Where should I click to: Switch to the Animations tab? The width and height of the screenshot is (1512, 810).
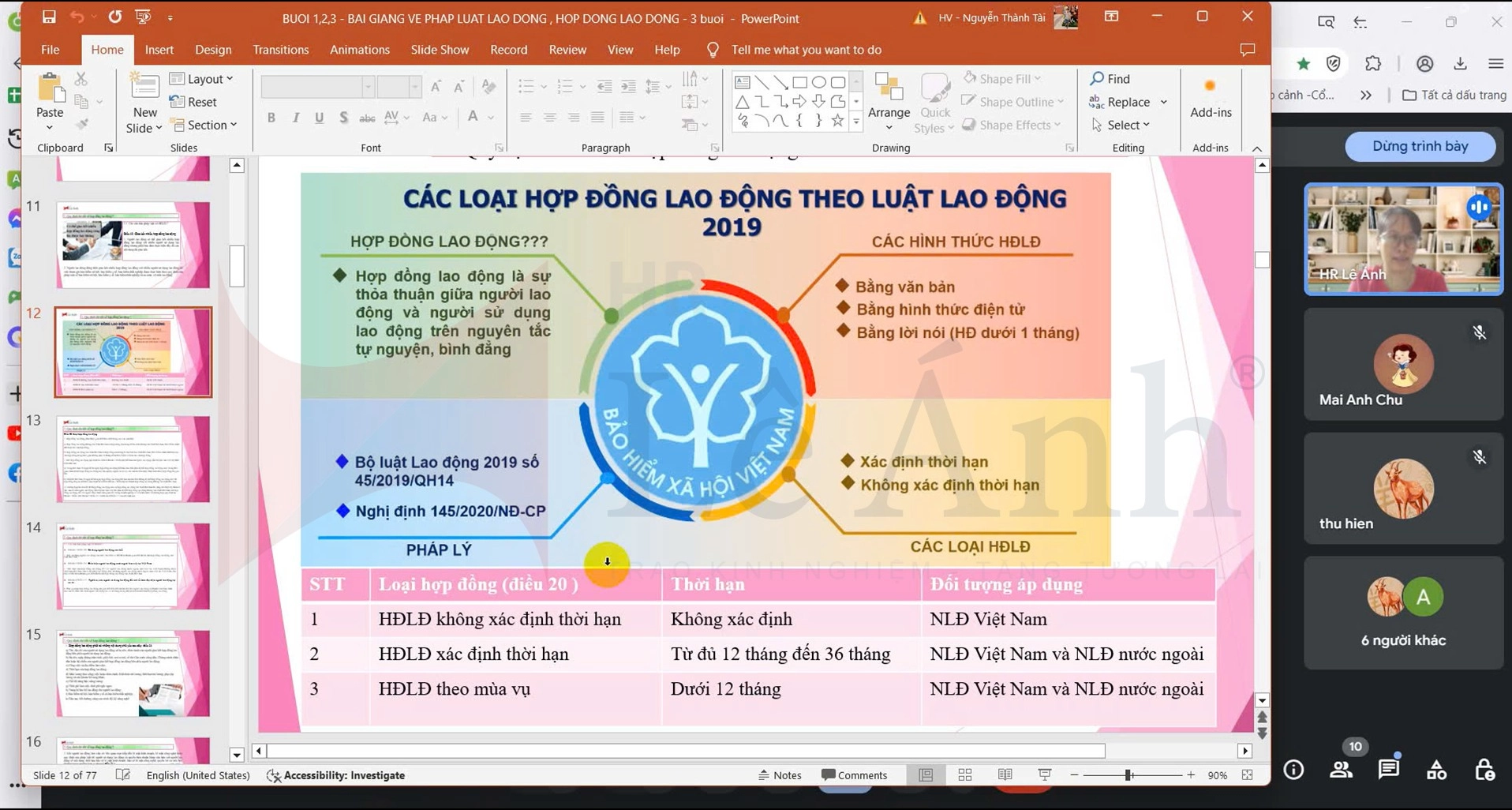pyautogui.click(x=359, y=50)
